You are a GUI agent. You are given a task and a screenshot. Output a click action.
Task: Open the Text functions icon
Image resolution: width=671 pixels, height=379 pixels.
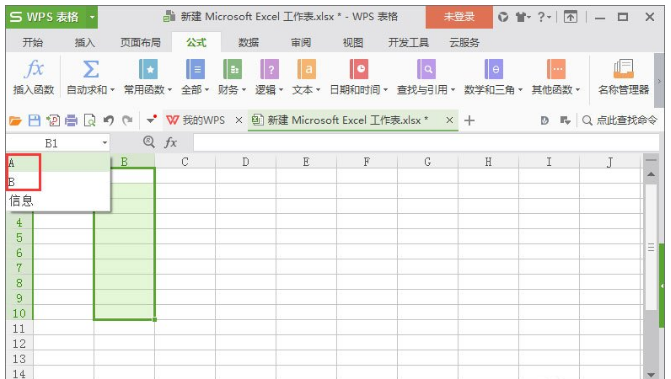tap(306, 69)
